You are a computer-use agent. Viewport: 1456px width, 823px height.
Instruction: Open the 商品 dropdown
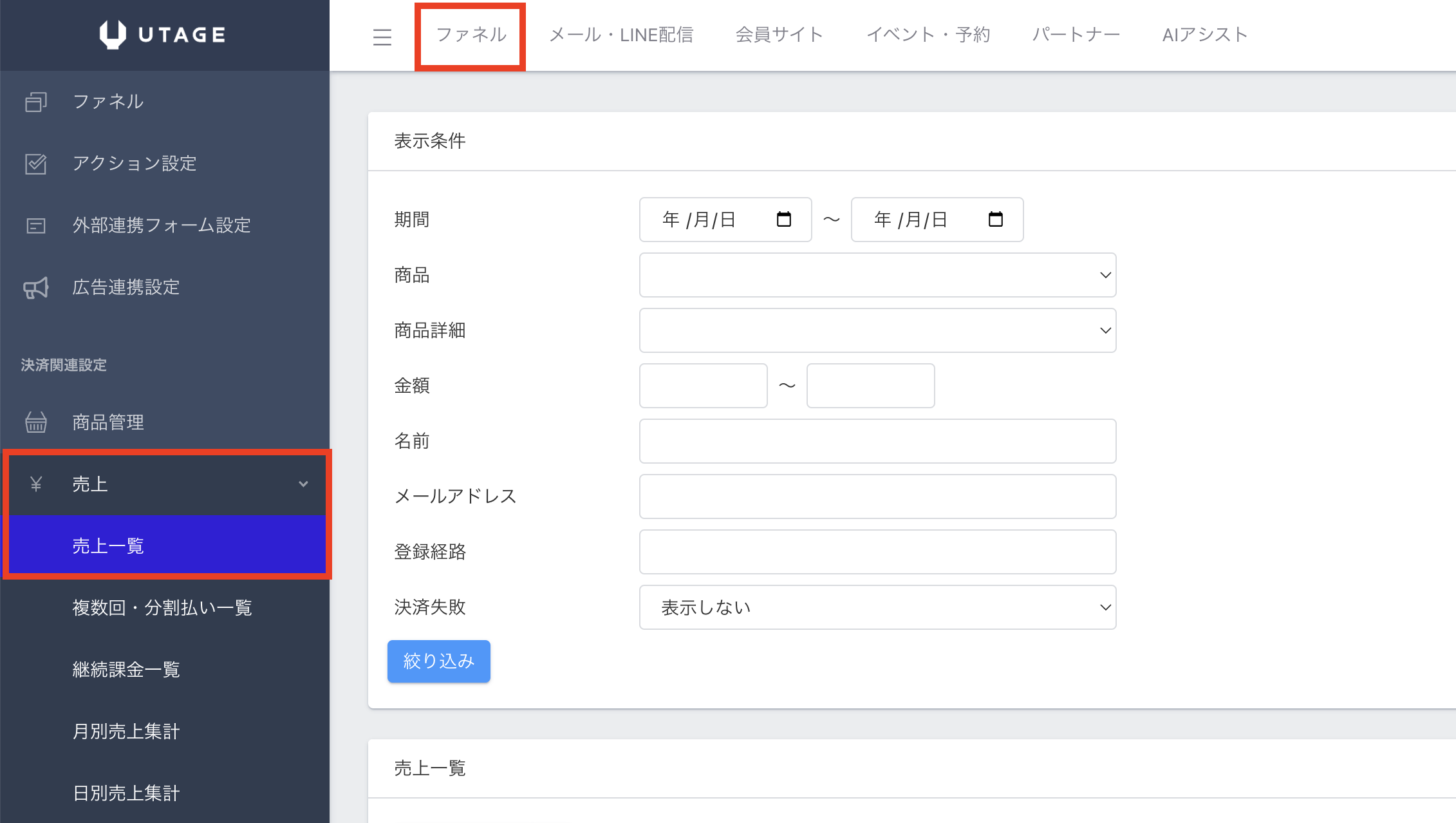[877, 275]
